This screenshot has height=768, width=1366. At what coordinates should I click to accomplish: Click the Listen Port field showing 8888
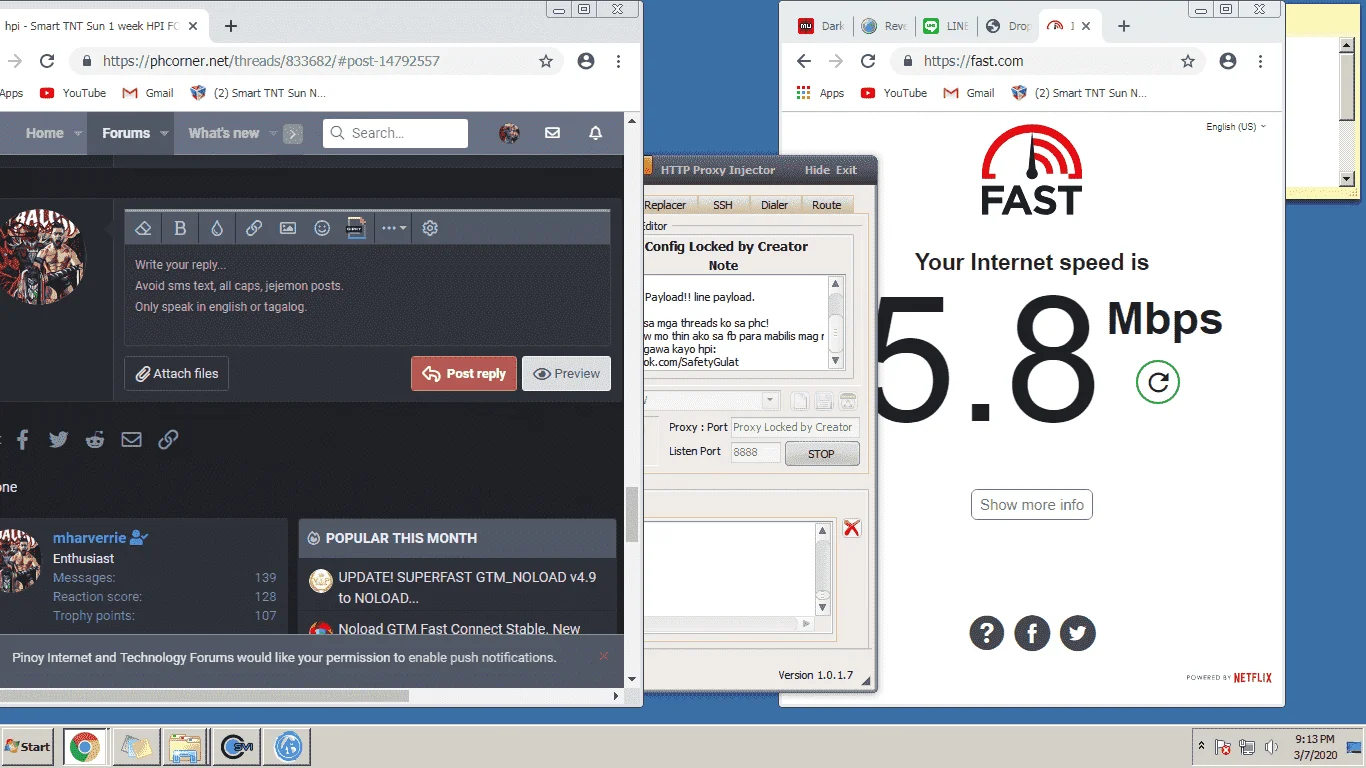pos(757,452)
